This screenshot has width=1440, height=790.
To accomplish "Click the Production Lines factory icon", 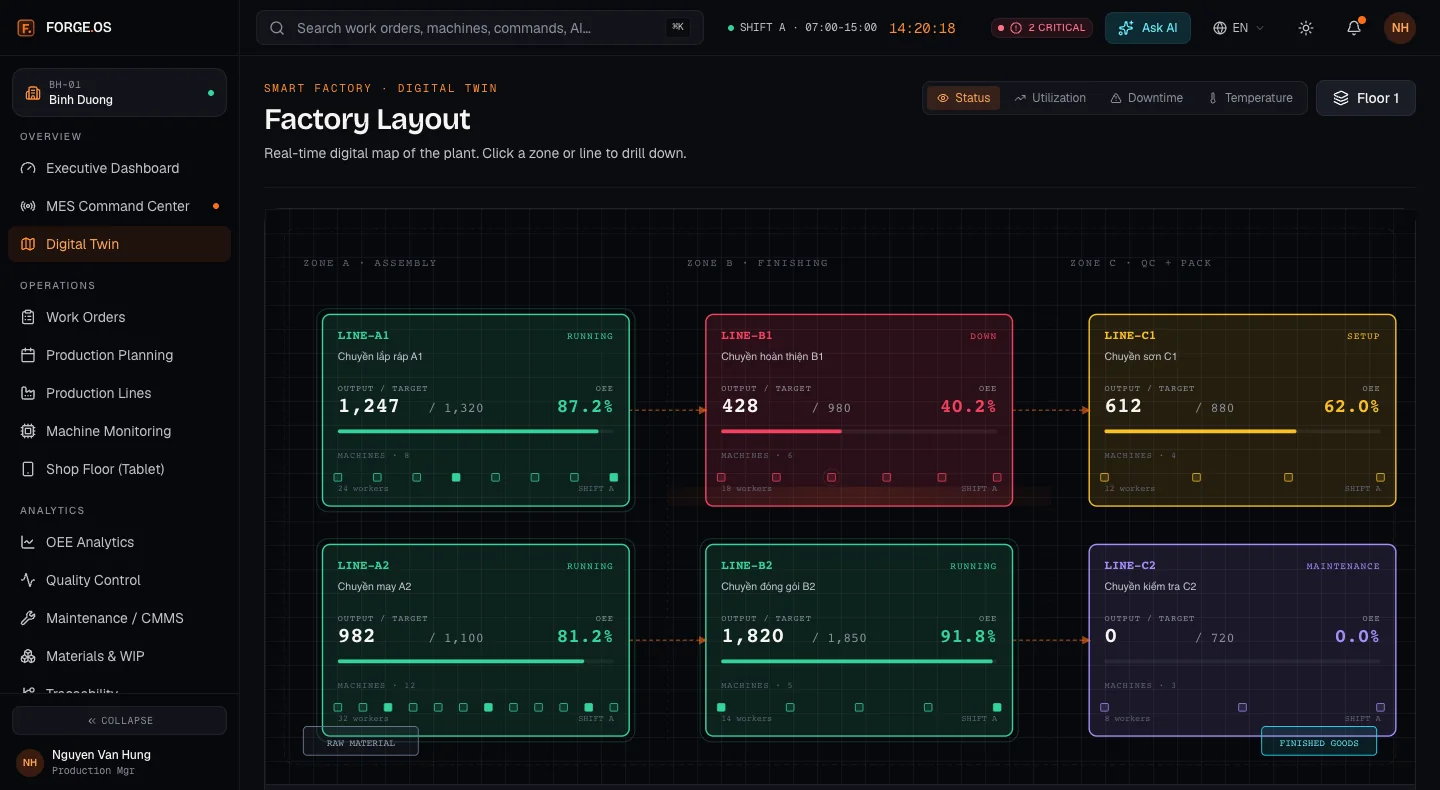I will pyautogui.click(x=28, y=393).
